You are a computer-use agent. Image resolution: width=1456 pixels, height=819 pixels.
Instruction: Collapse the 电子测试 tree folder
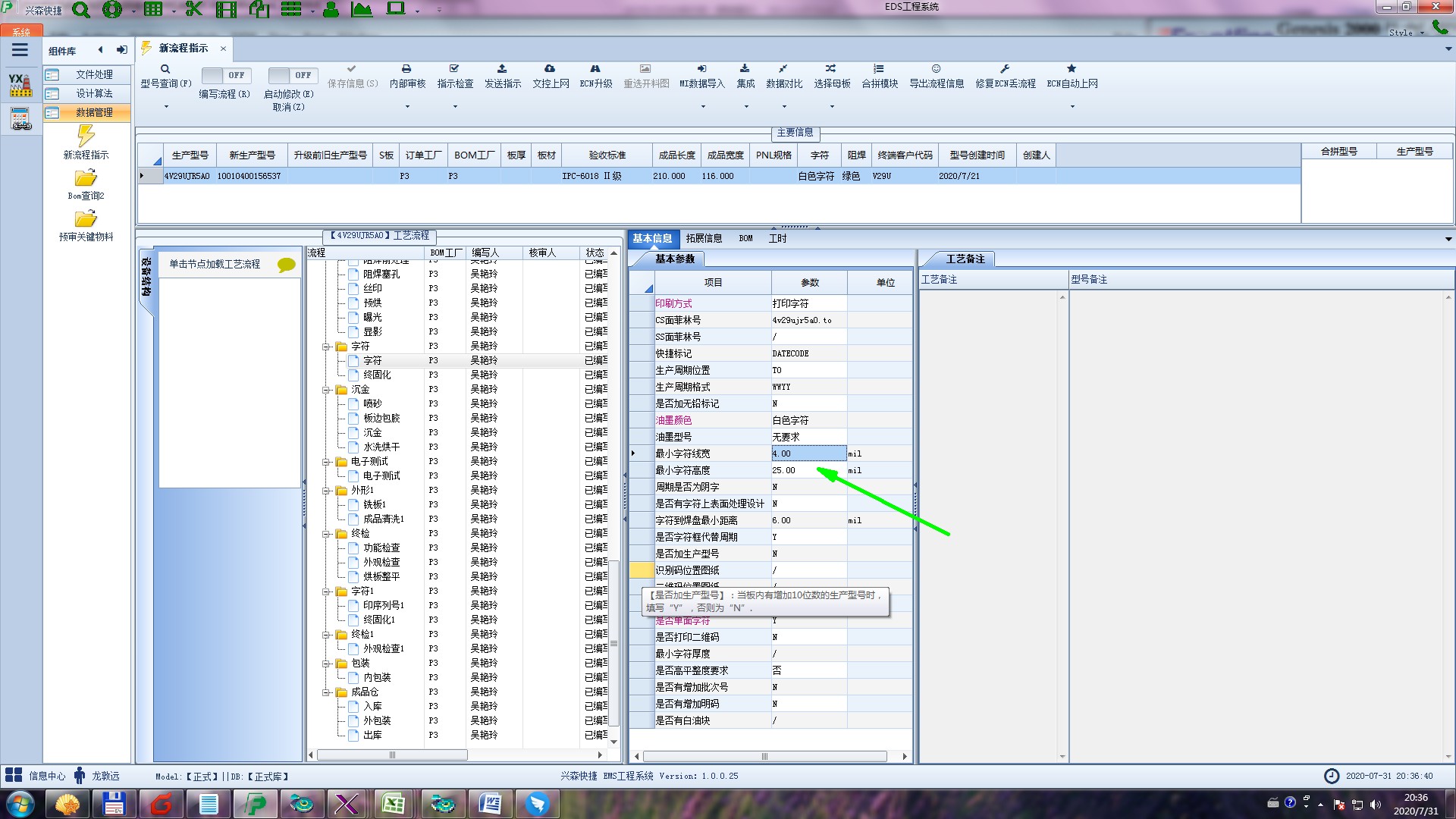pos(327,462)
